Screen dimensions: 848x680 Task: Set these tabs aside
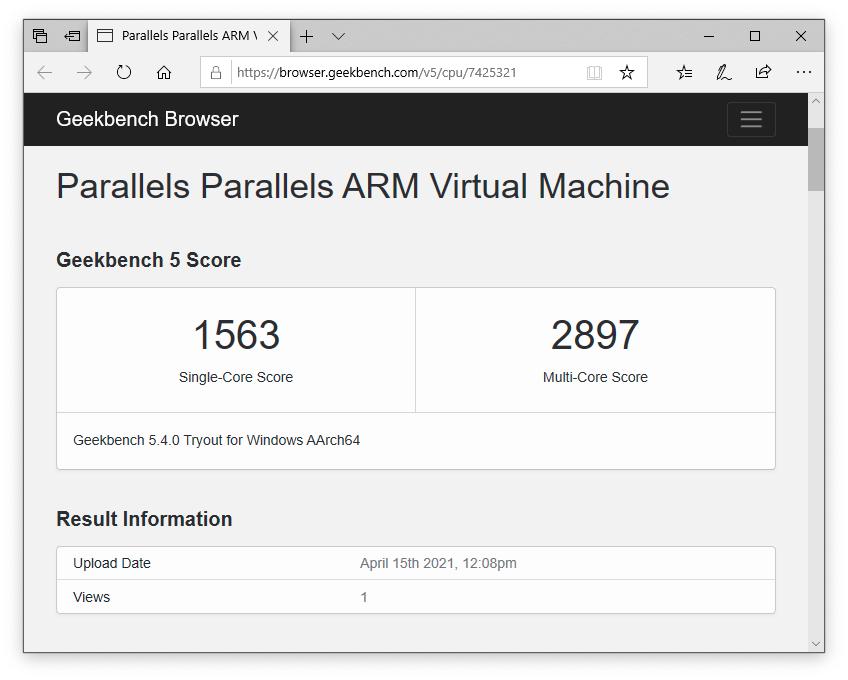72,36
